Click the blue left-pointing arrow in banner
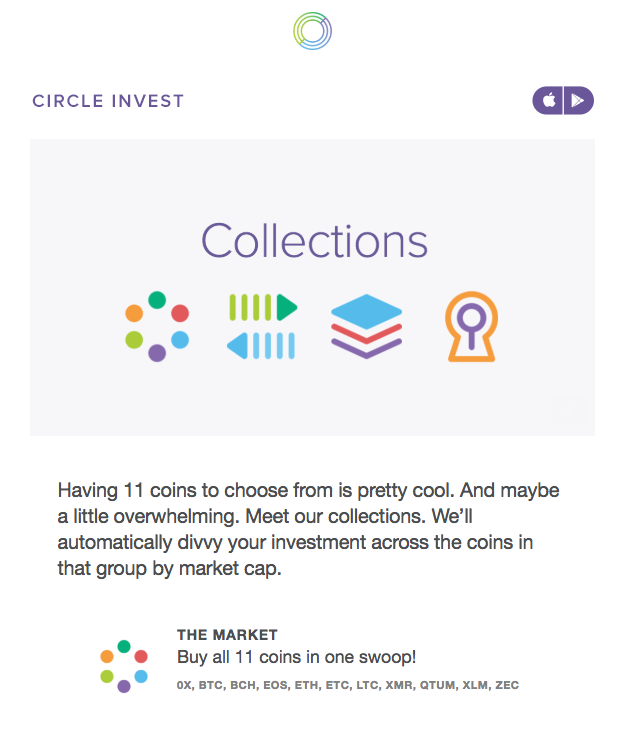Viewport: 625px width, 730px height. [237, 346]
